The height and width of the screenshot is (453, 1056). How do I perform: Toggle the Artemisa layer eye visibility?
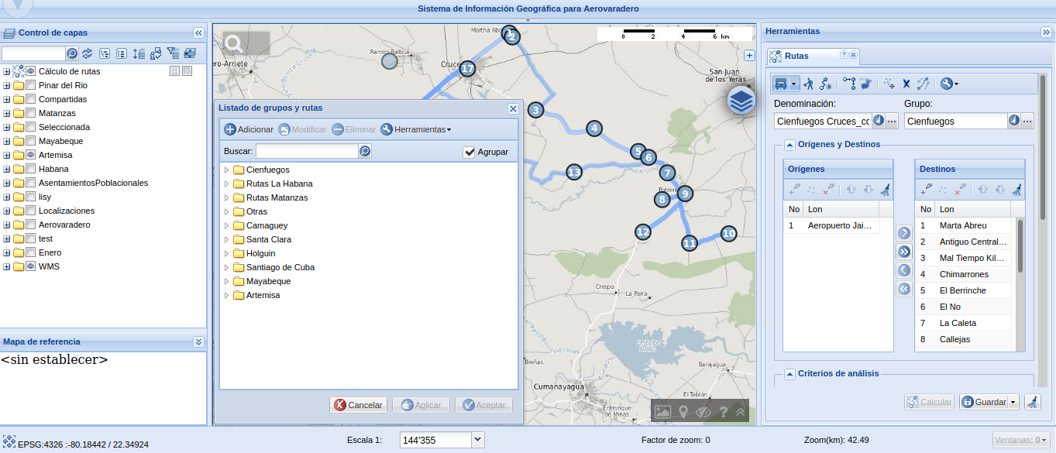pyautogui.click(x=30, y=155)
